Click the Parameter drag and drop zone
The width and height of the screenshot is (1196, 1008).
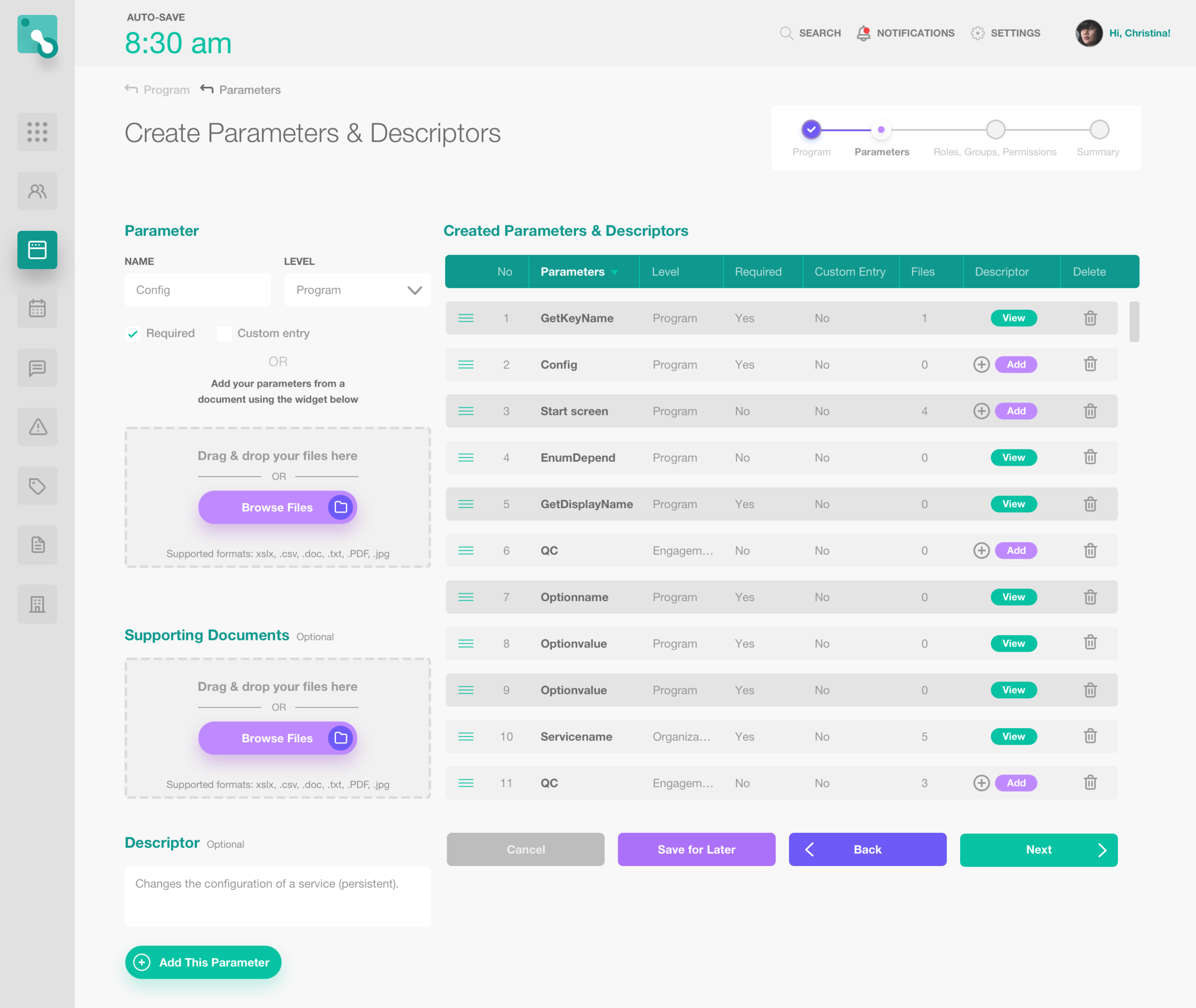278,497
